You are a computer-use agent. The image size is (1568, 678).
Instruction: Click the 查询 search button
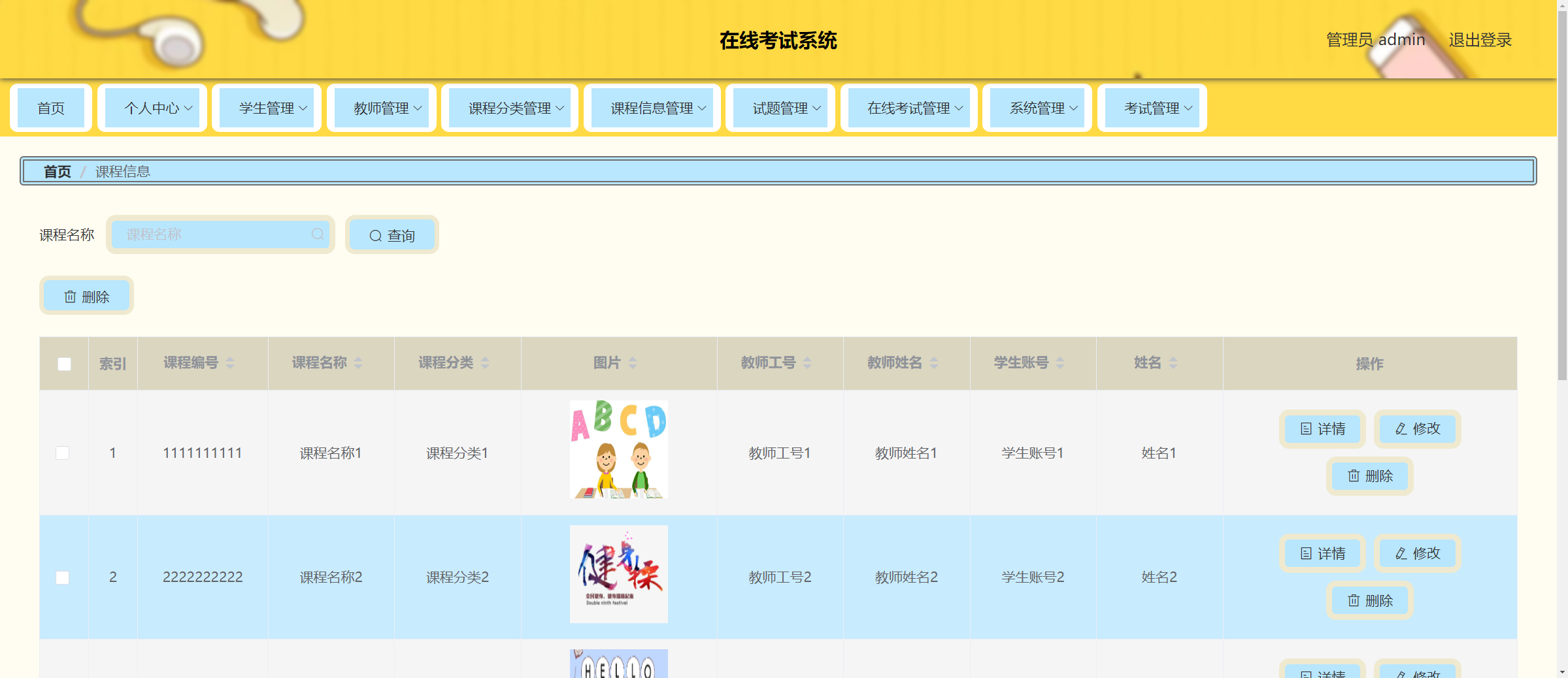point(392,235)
